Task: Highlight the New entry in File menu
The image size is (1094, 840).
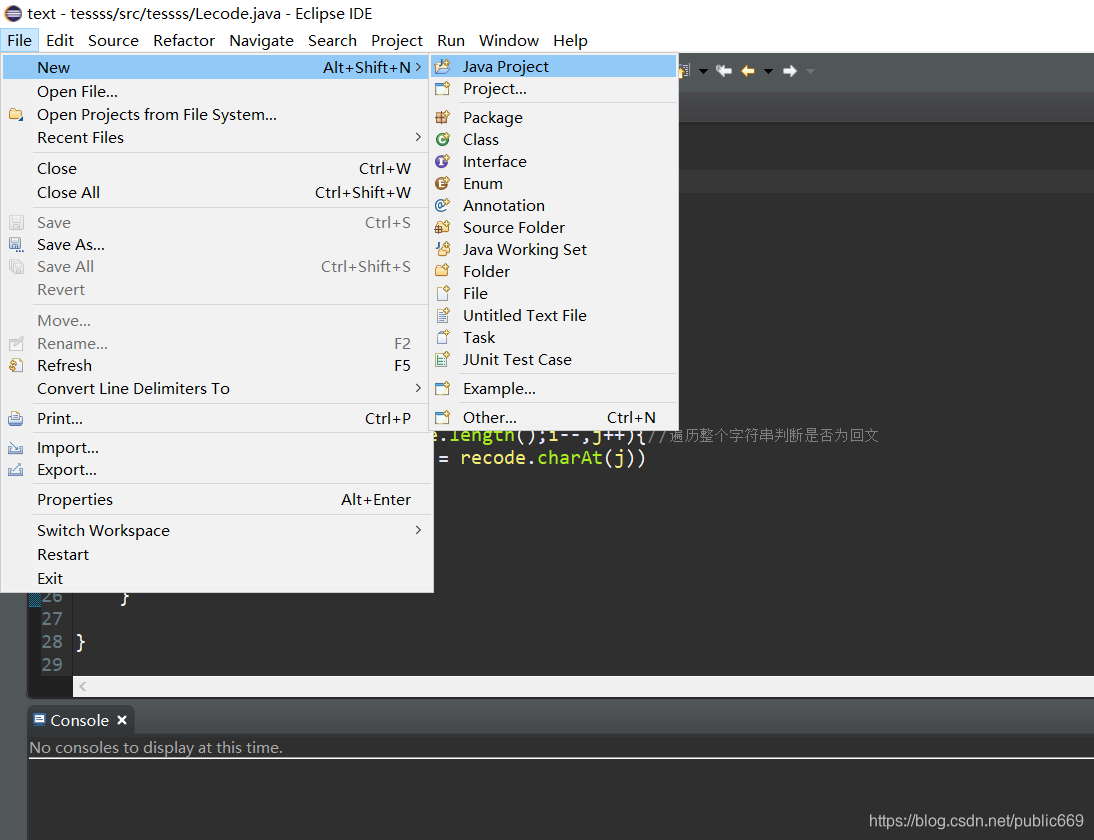Action: pos(216,68)
